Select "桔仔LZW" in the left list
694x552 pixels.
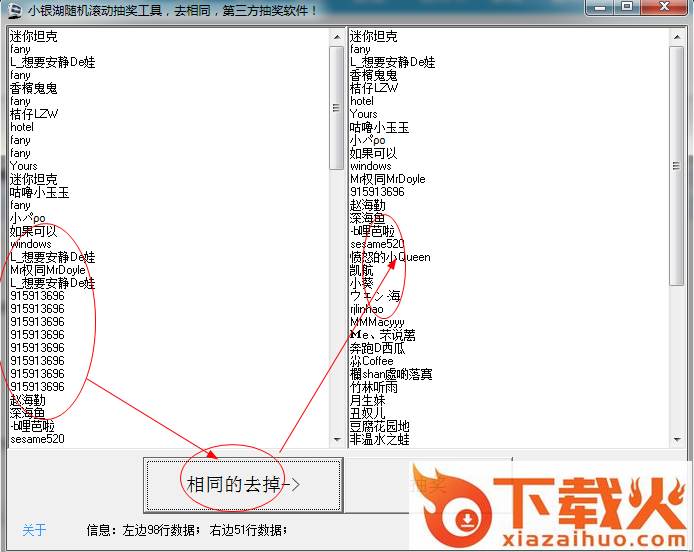pos(34,114)
